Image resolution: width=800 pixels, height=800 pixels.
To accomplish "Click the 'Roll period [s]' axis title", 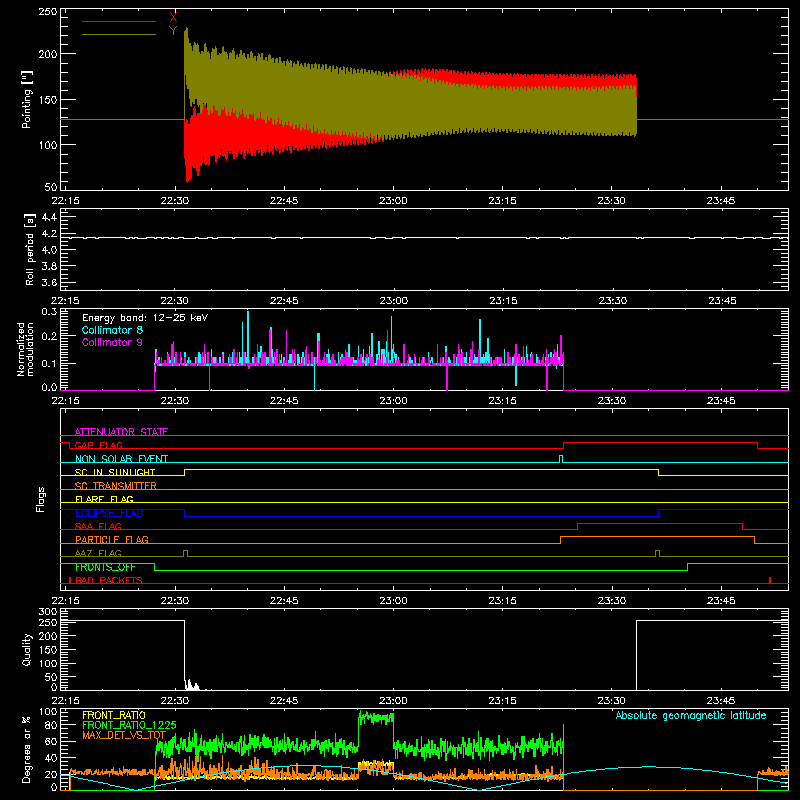I will click(30, 249).
